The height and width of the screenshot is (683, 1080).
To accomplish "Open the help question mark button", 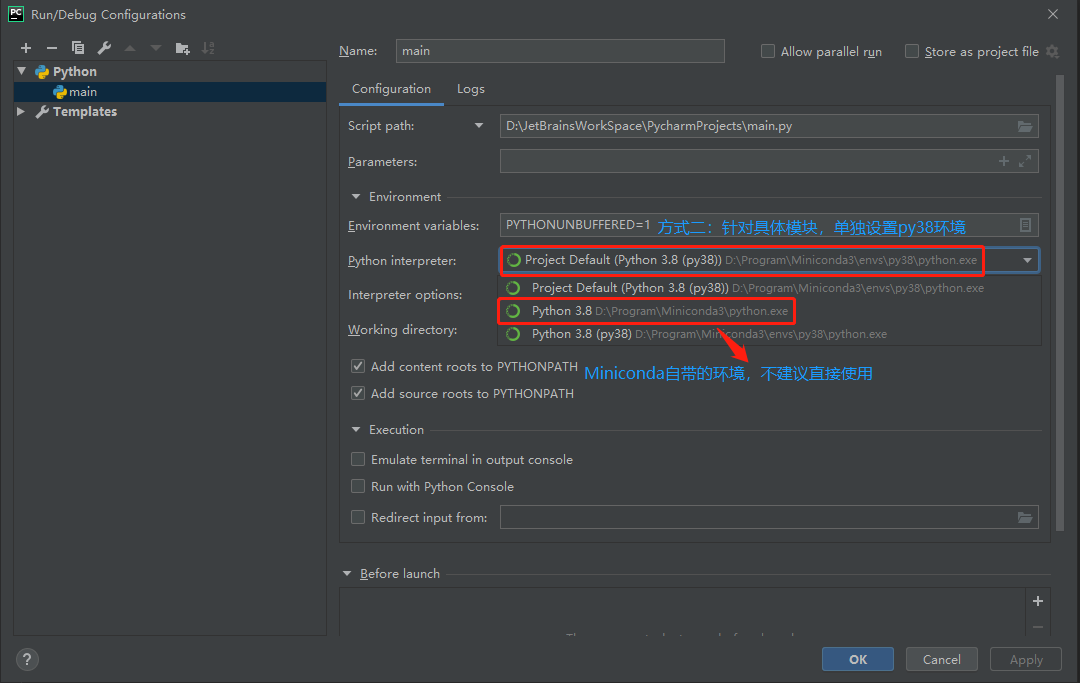I will [27, 659].
